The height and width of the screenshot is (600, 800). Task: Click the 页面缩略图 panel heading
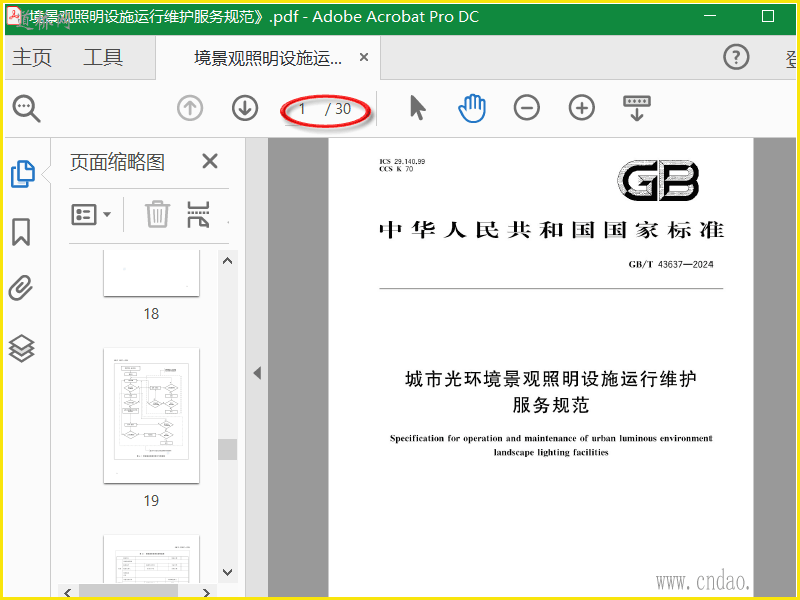tap(117, 162)
